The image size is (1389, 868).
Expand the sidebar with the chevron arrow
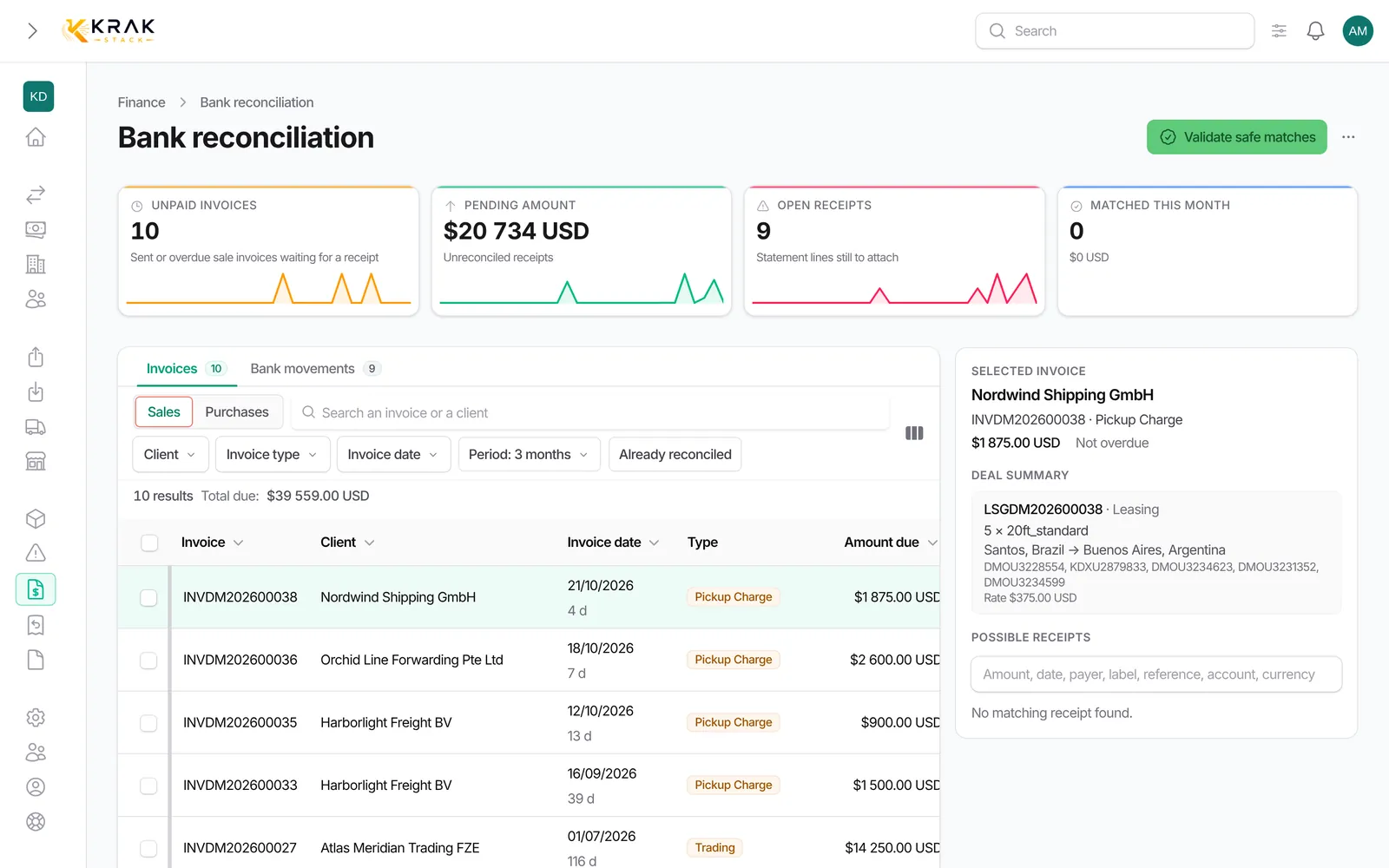(x=32, y=31)
